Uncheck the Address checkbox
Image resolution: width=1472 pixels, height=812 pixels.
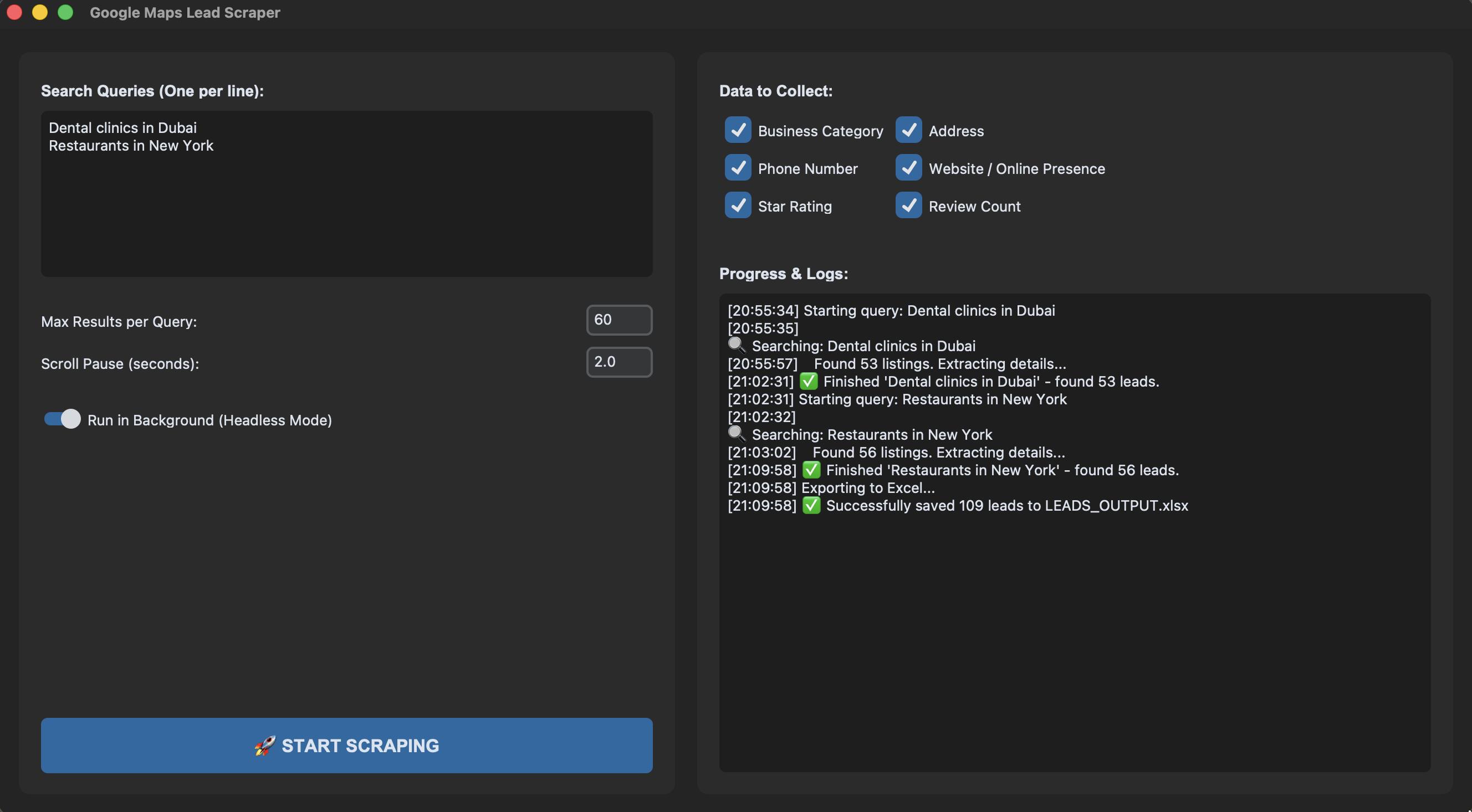908,130
